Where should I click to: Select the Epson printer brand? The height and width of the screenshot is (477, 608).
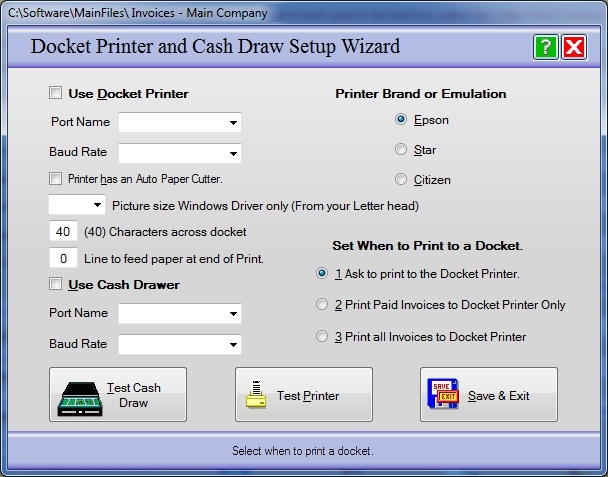401,119
